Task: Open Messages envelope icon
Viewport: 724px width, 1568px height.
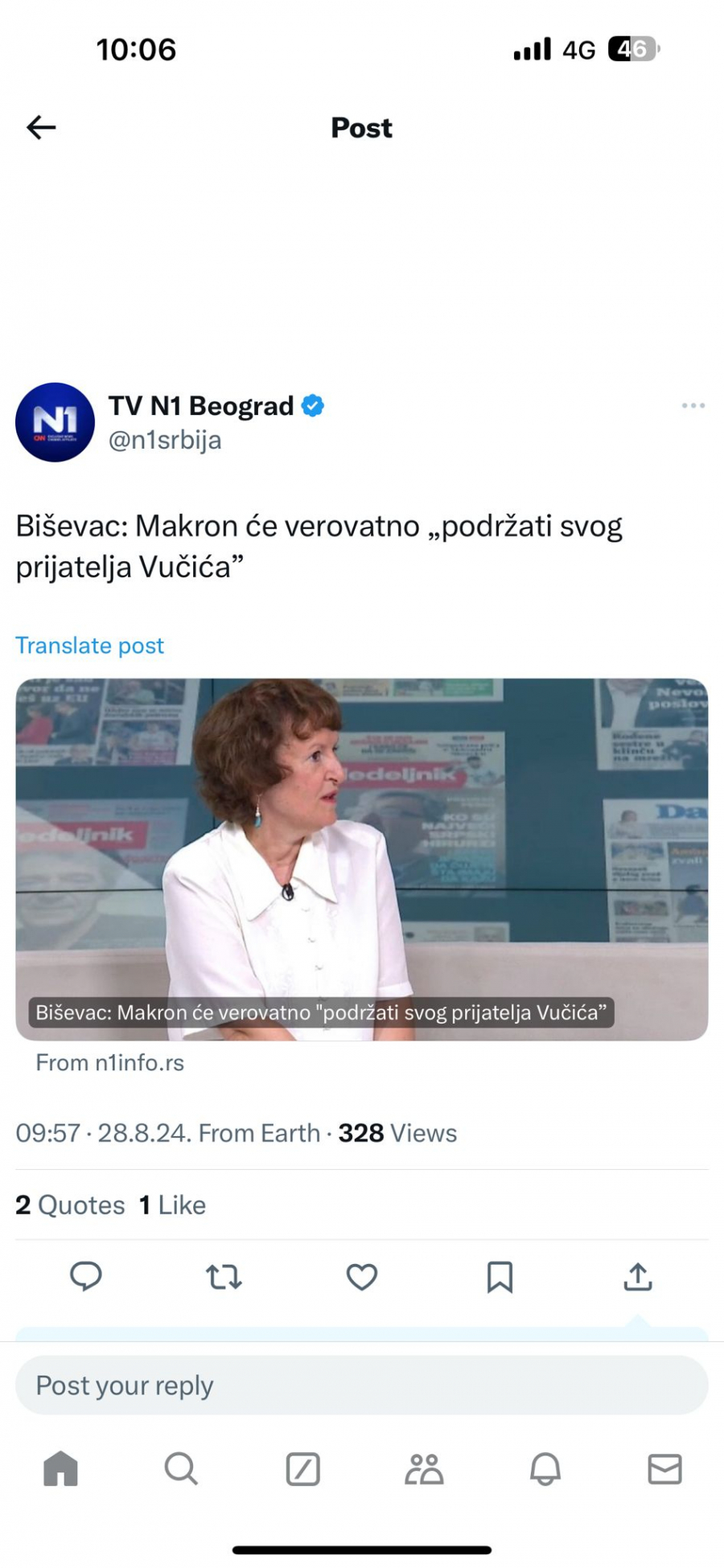Action: (x=665, y=1470)
